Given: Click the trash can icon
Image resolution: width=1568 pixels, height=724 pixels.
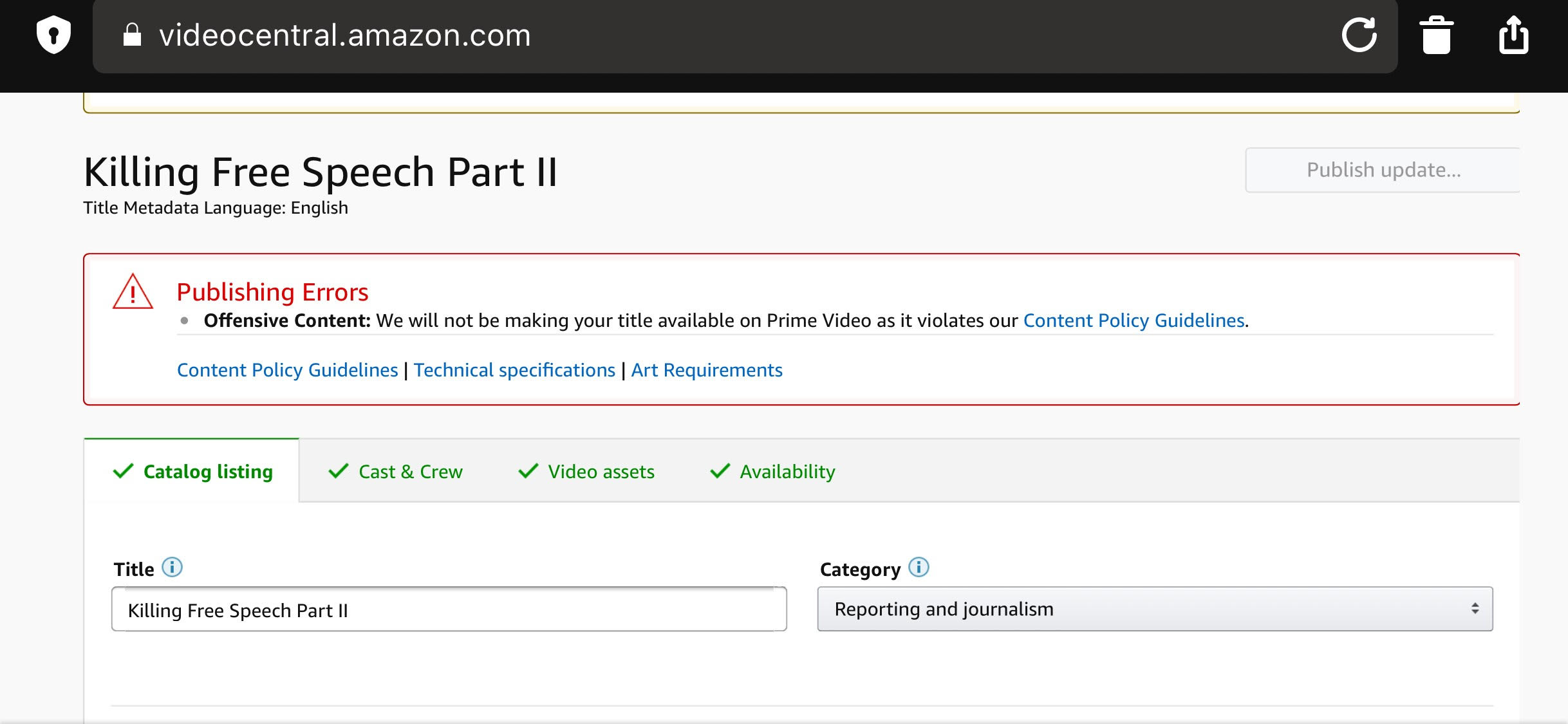Looking at the screenshot, I should point(1436,35).
